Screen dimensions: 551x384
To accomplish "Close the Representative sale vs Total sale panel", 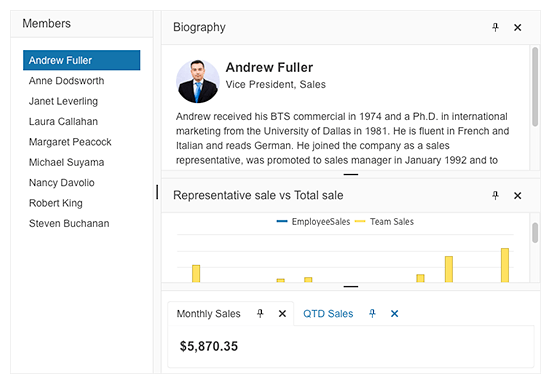I will [517, 195].
